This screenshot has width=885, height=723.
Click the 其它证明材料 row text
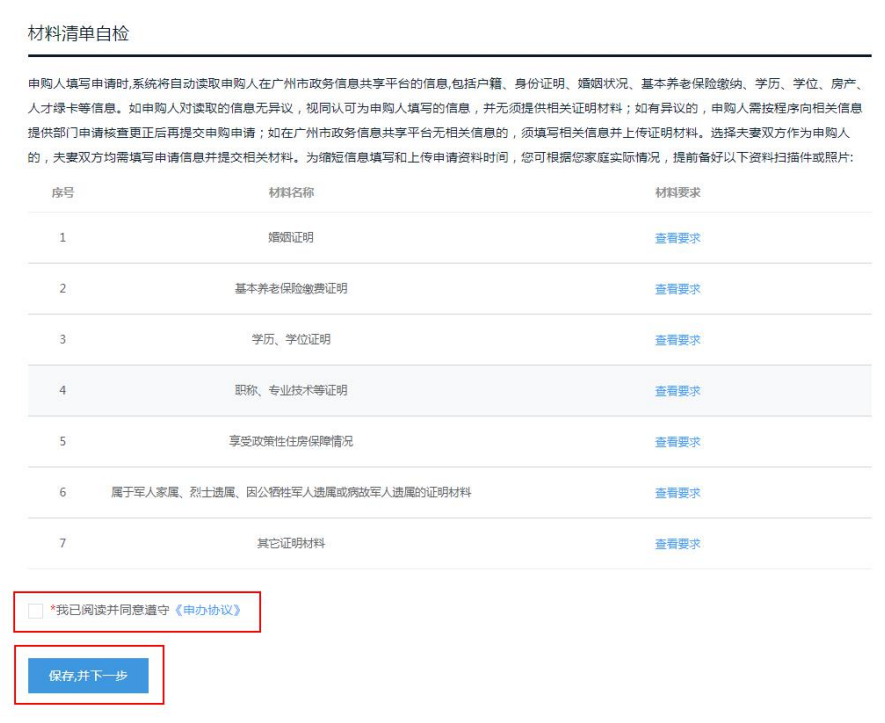[291, 544]
